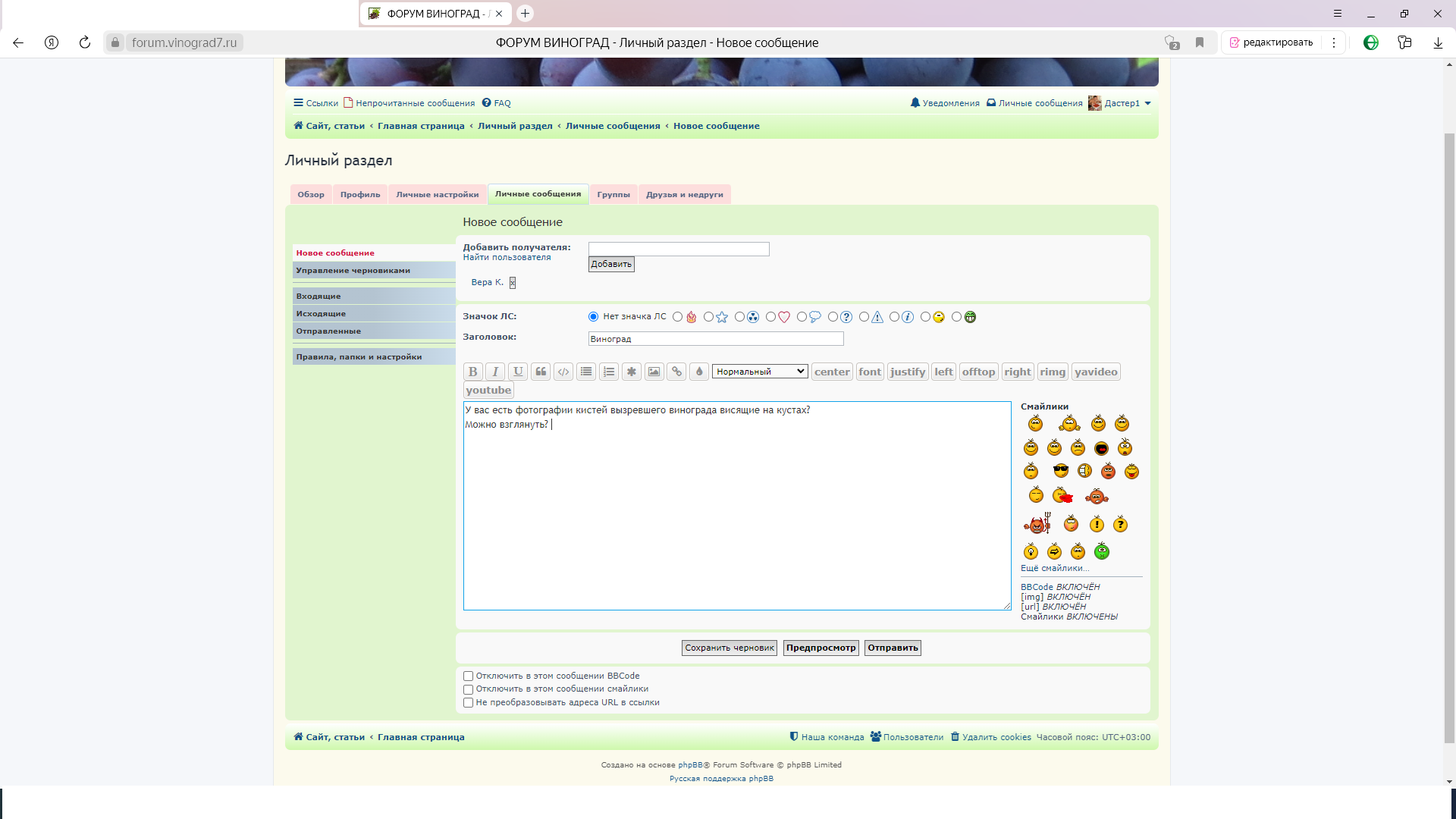Click the Italic formatting icon
The width and height of the screenshot is (1456, 819).
(495, 372)
